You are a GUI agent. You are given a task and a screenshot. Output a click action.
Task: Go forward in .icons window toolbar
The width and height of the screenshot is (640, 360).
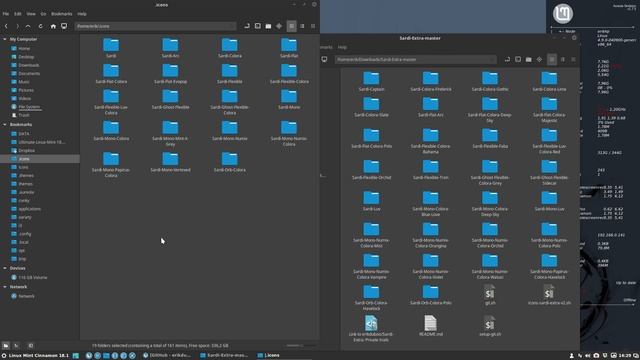click(17, 26)
